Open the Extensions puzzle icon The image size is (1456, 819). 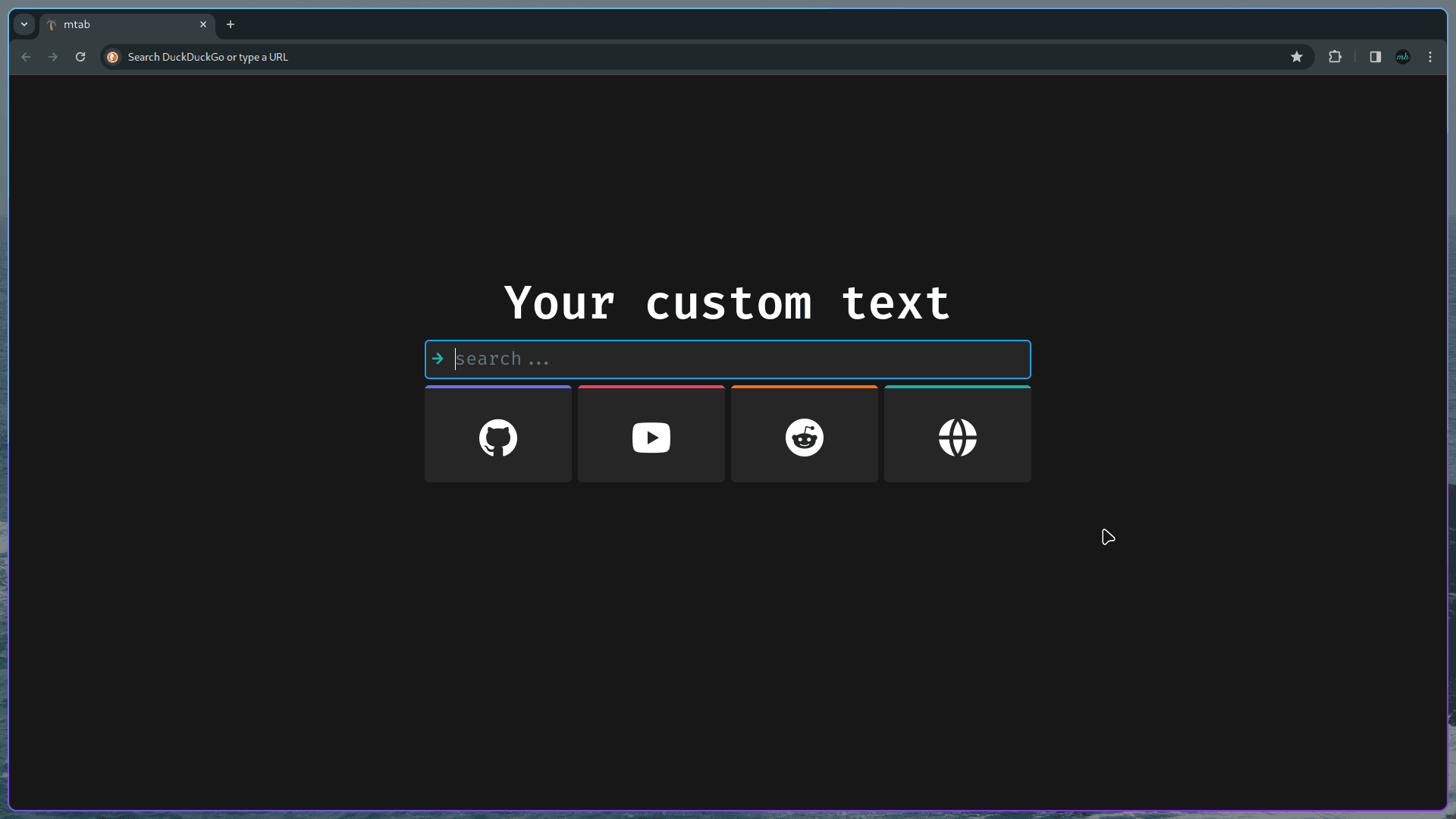1335,57
